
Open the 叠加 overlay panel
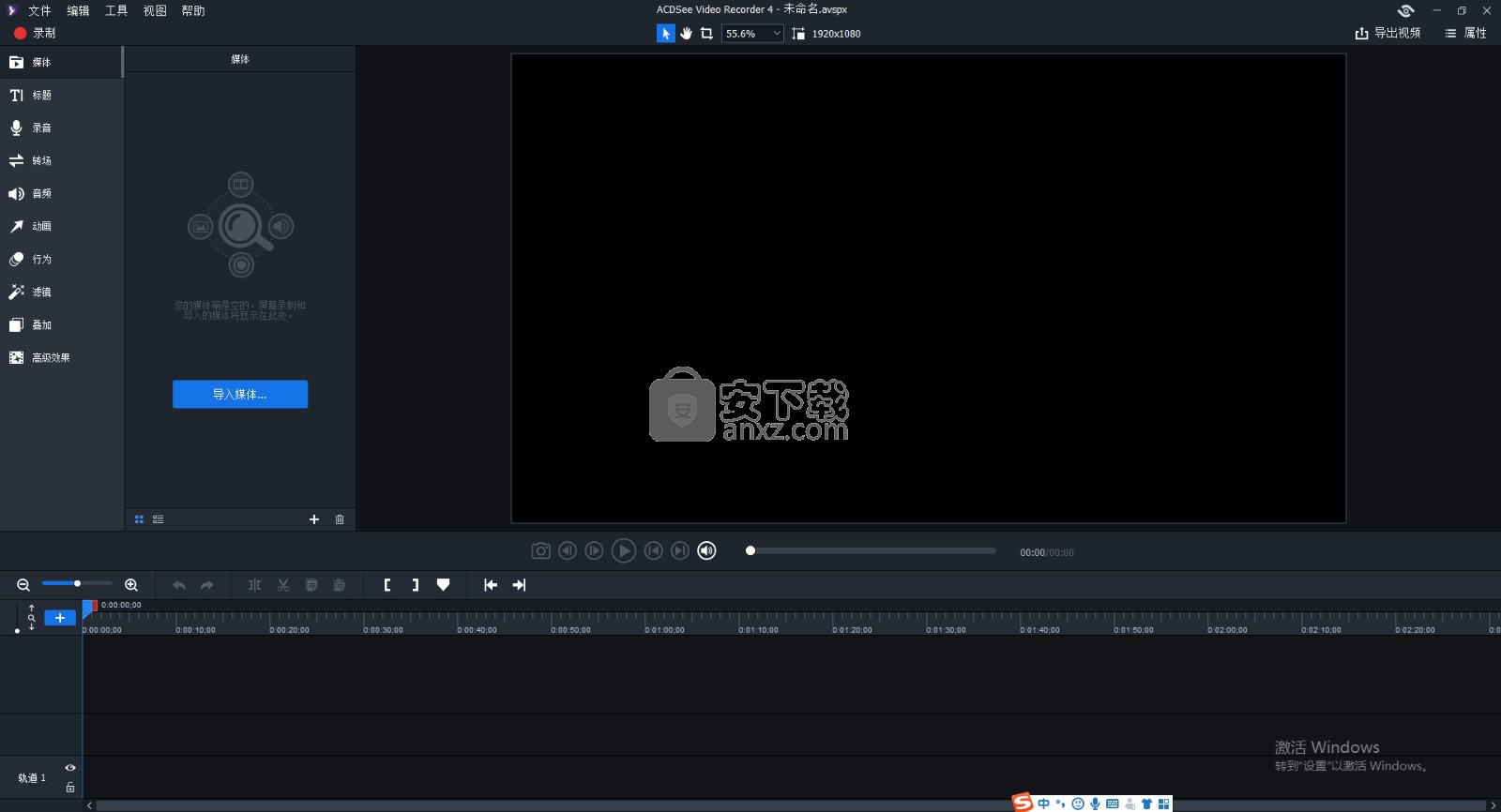coord(61,324)
